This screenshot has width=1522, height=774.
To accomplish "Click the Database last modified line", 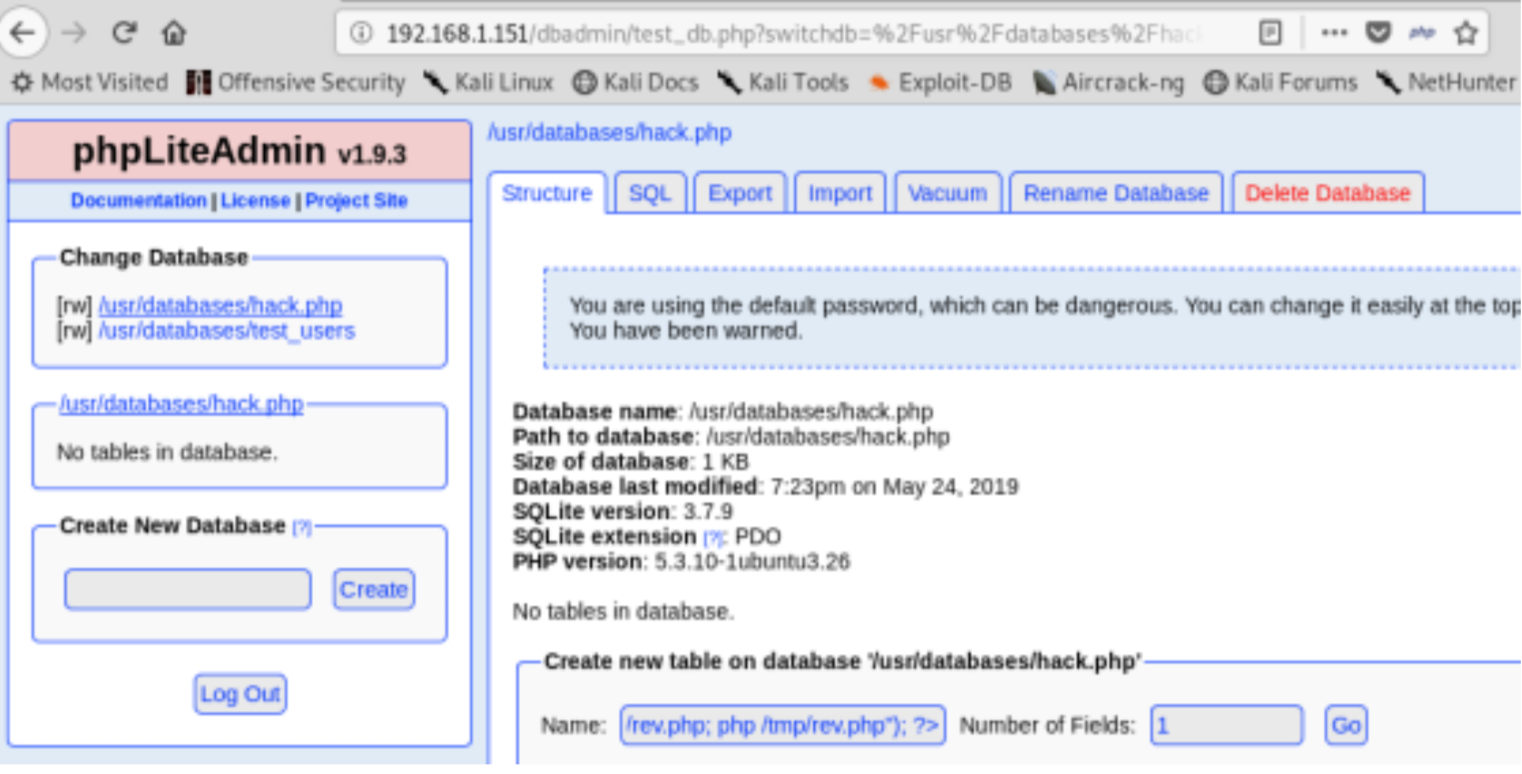I will coord(765,487).
